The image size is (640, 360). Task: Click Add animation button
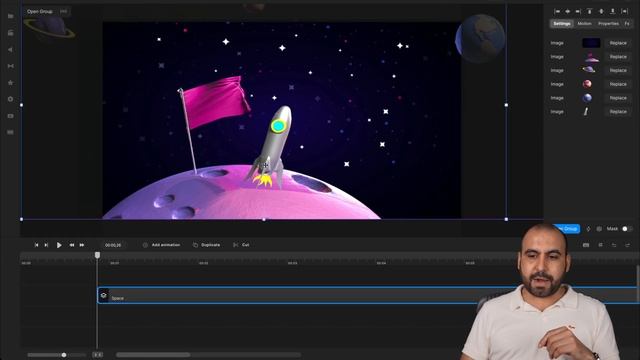pos(161,245)
